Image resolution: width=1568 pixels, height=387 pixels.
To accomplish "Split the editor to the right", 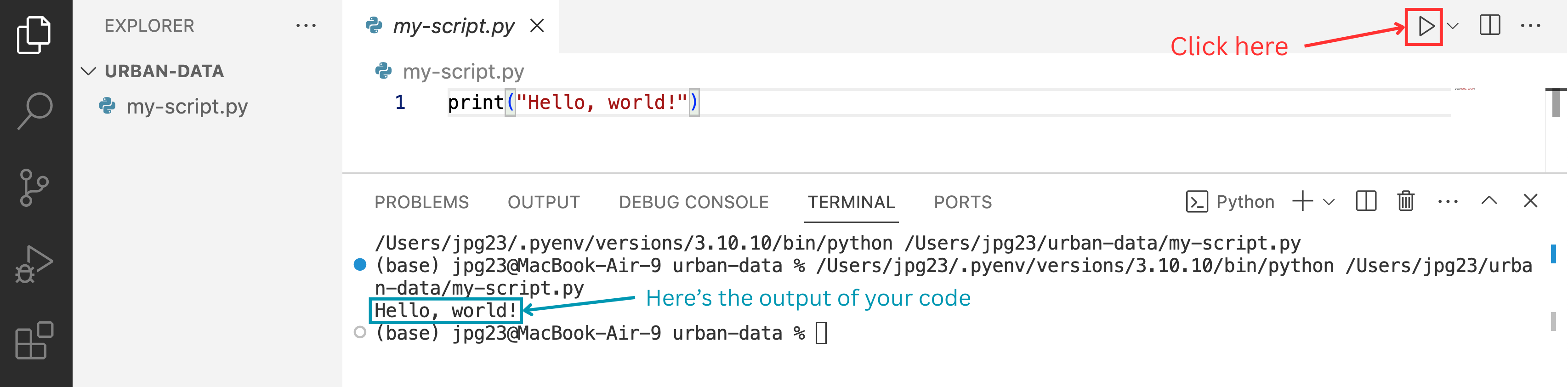I will 1490,26.
